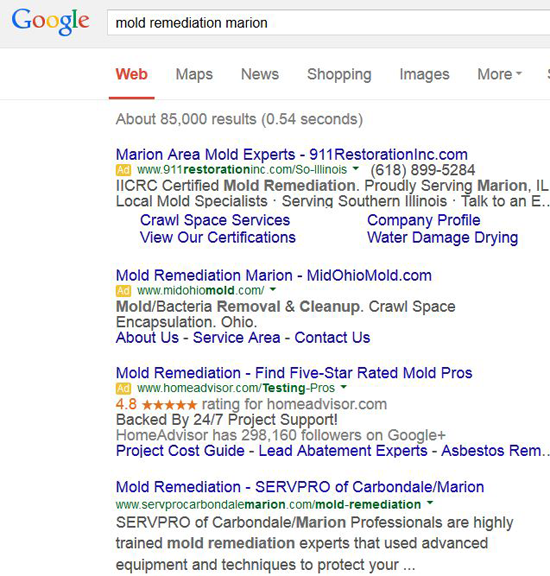Open Marion Area Mold Experts ad link

coord(292,155)
